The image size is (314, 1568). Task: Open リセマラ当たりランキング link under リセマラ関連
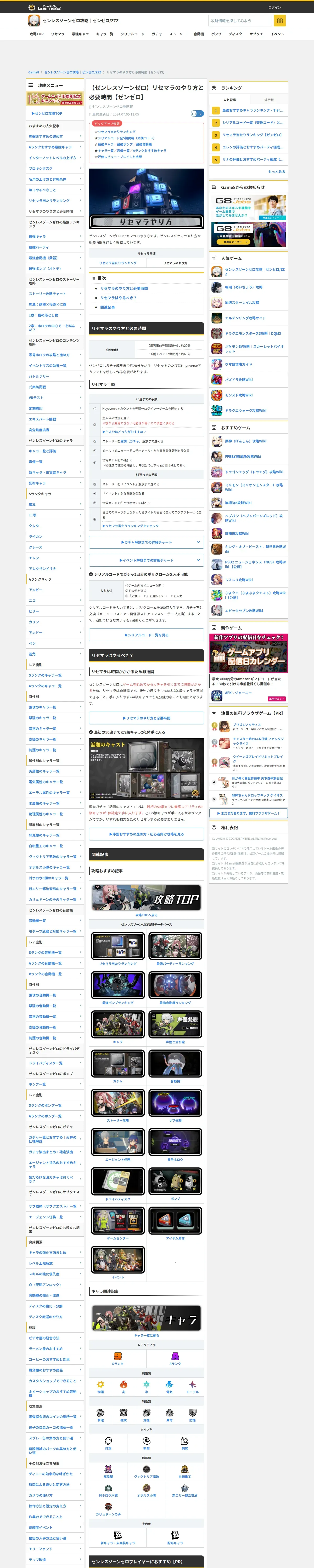(x=118, y=263)
